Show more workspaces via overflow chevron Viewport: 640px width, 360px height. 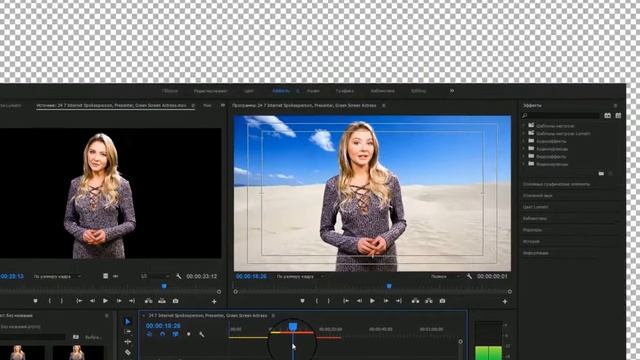(x=452, y=91)
